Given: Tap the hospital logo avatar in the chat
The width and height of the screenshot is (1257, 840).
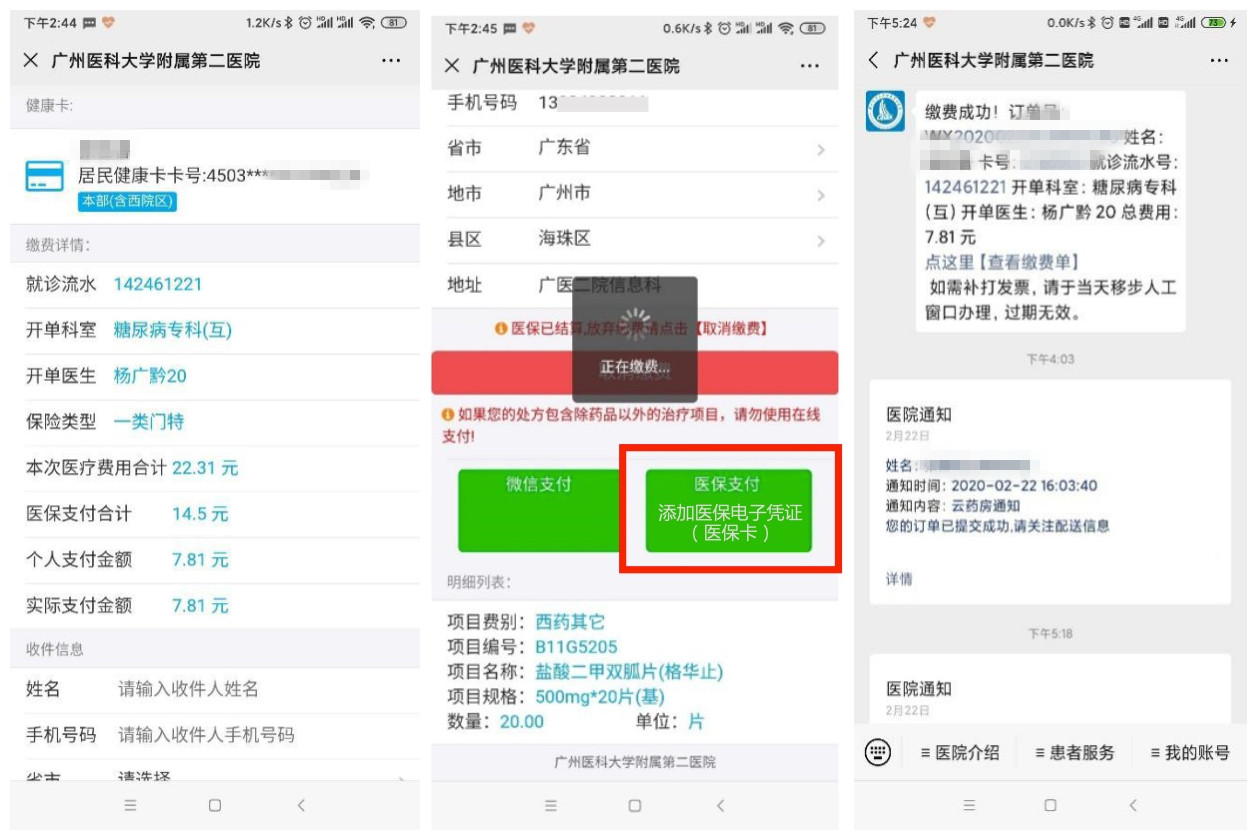Looking at the screenshot, I should click(885, 111).
